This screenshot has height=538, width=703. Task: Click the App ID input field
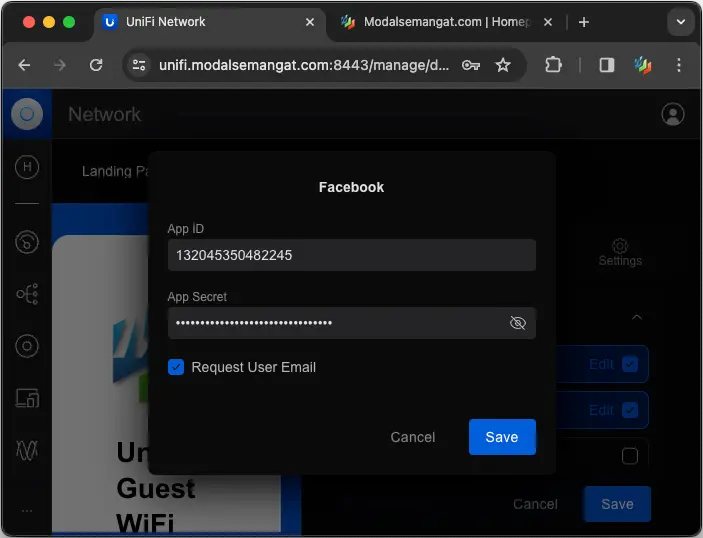click(x=352, y=255)
